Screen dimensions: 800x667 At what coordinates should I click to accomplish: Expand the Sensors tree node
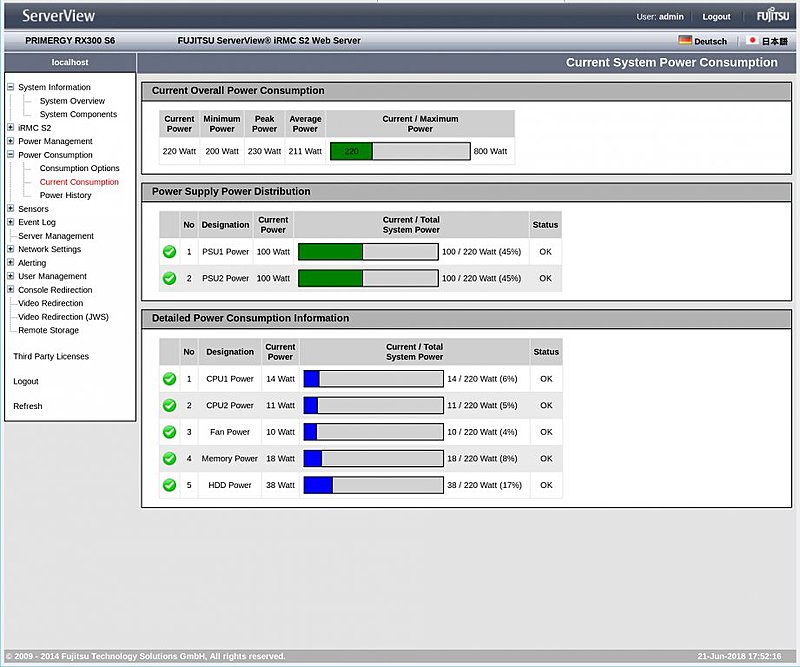coord(11,209)
